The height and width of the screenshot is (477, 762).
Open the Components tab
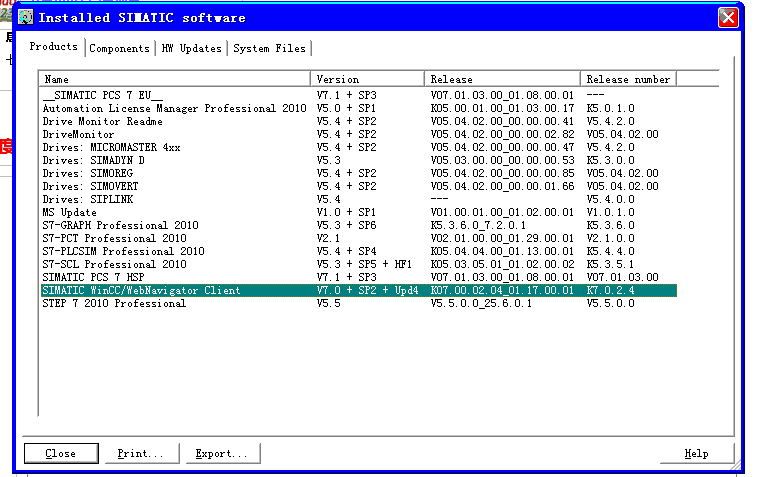pos(120,49)
